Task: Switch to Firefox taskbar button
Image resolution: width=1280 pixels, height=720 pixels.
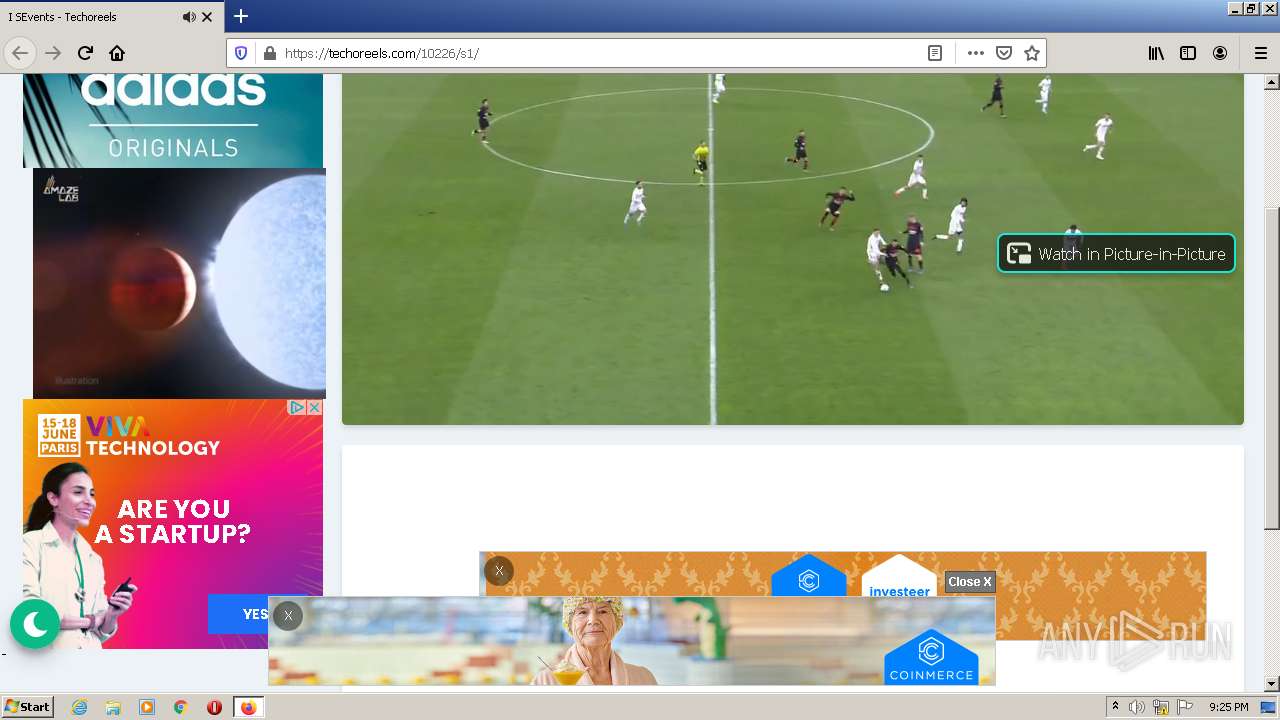Action: coord(248,707)
